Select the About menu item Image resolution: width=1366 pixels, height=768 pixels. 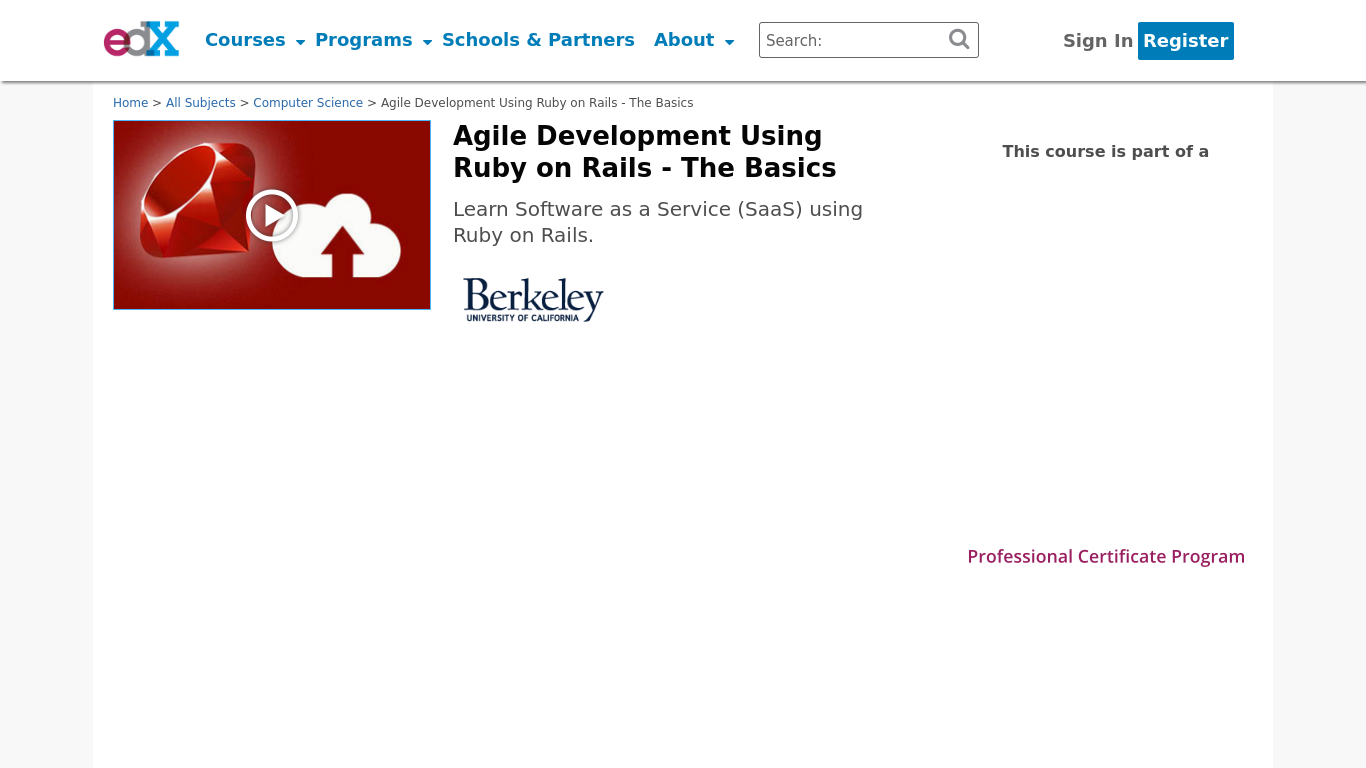[684, 40]
